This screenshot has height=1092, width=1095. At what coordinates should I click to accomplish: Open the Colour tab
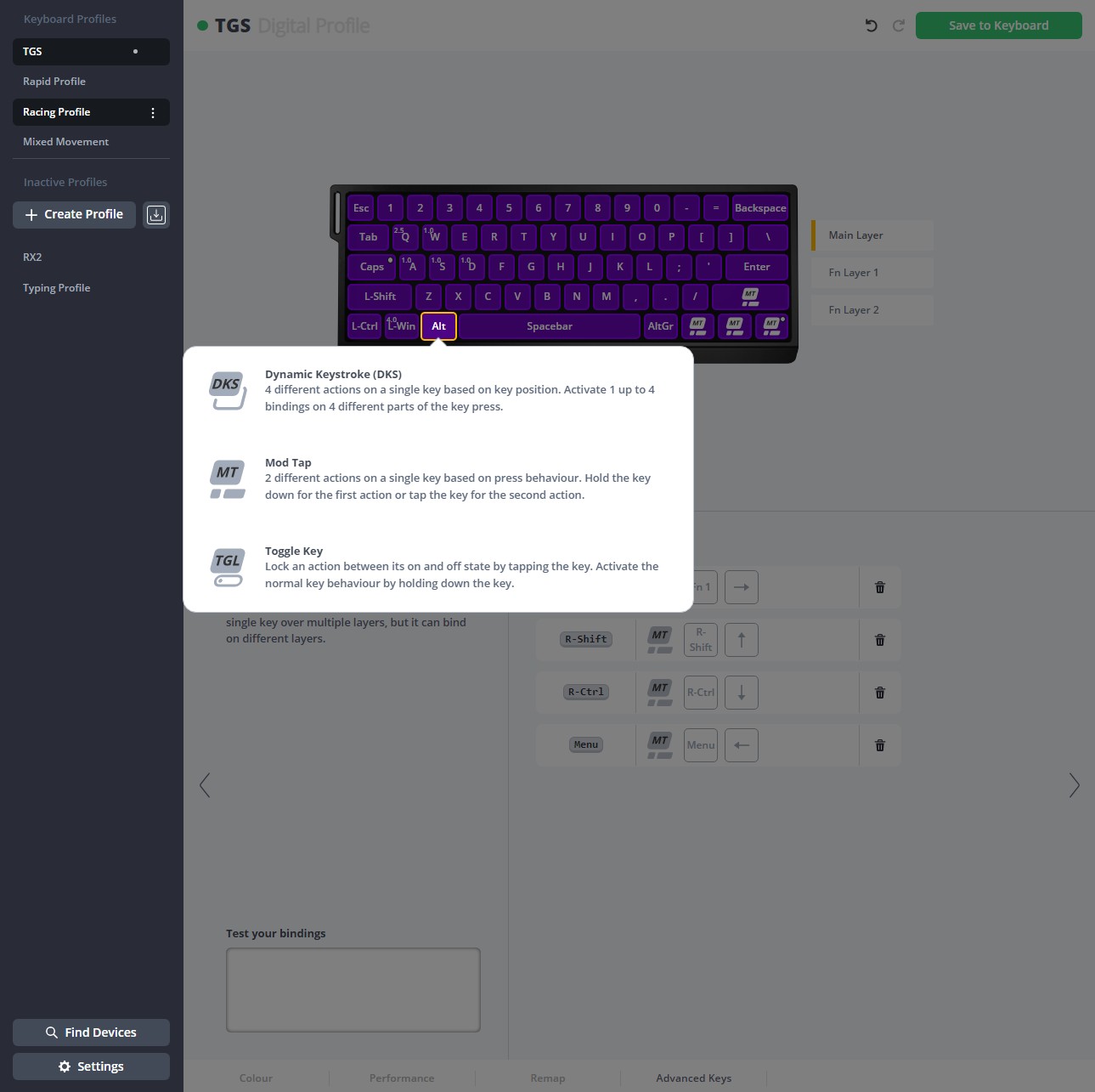click(x=256, y=1078)
